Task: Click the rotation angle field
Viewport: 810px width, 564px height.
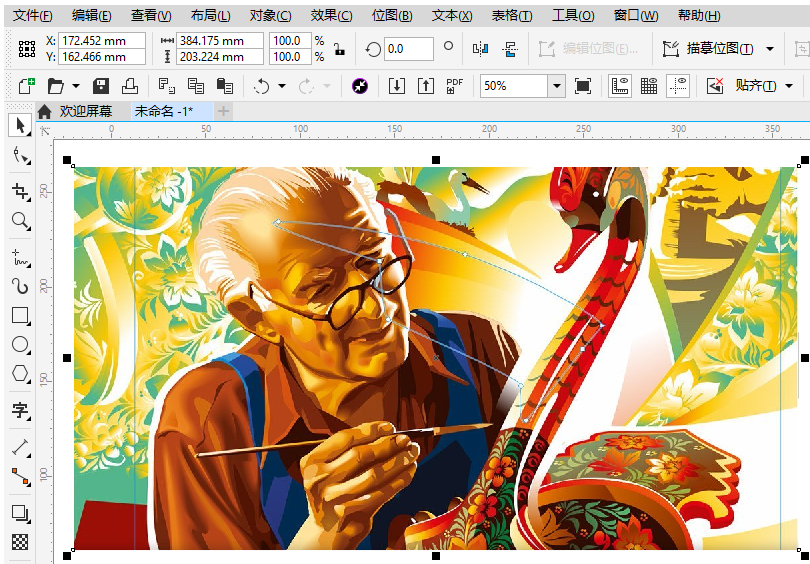Action: [409, 49]
